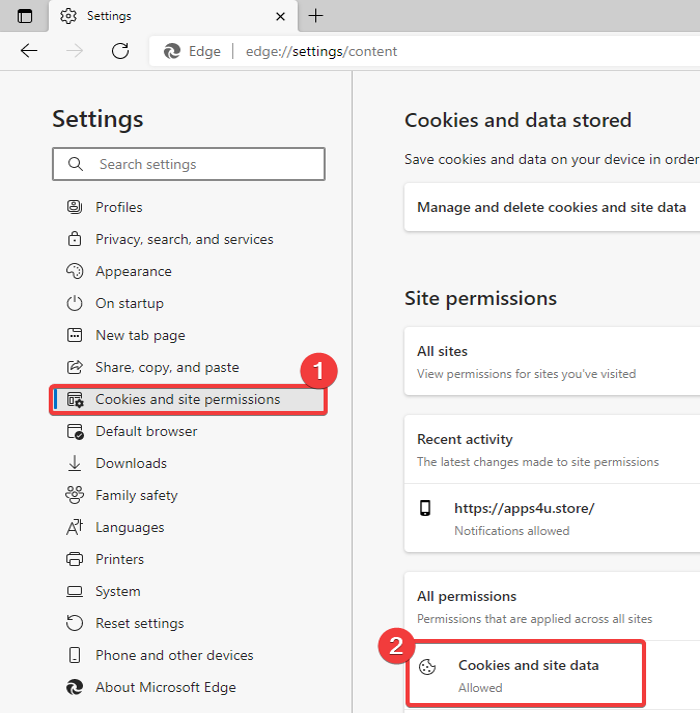Click the Reset settings icon
The image size is (700, 713).
[x=74, y=623]
